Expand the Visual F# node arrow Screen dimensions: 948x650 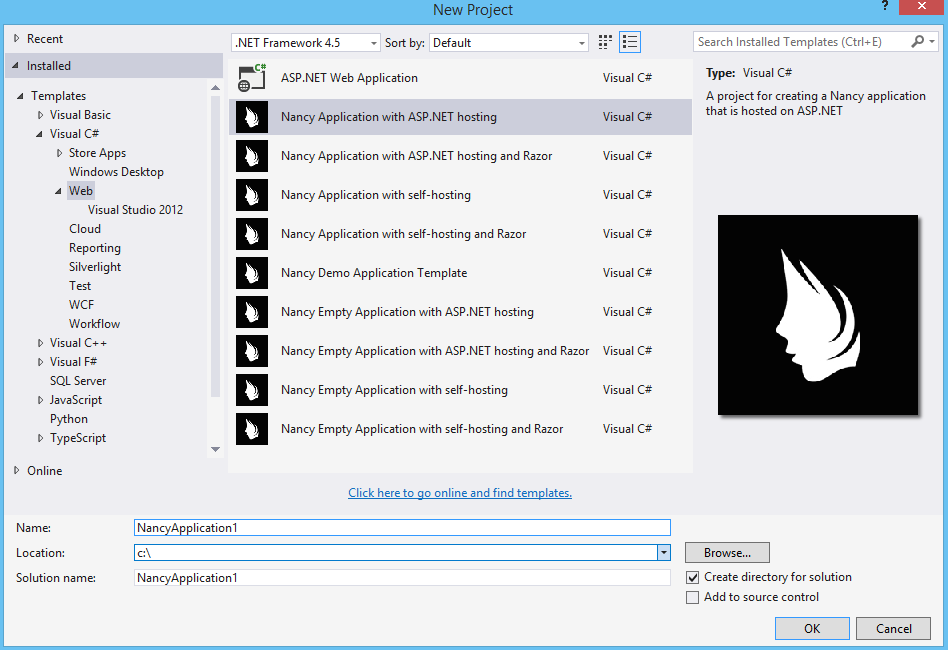tap(40, 362)
